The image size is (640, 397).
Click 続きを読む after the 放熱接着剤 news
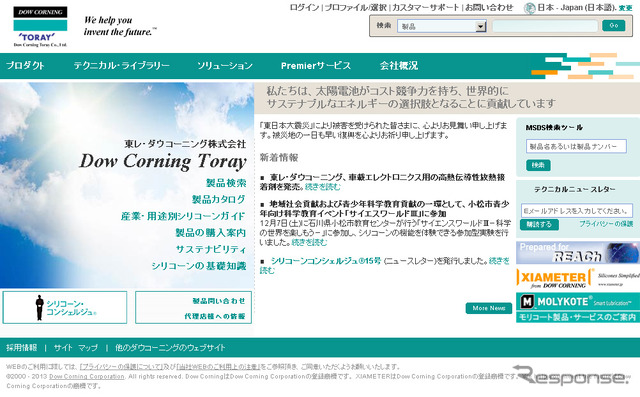pos(323,186)
